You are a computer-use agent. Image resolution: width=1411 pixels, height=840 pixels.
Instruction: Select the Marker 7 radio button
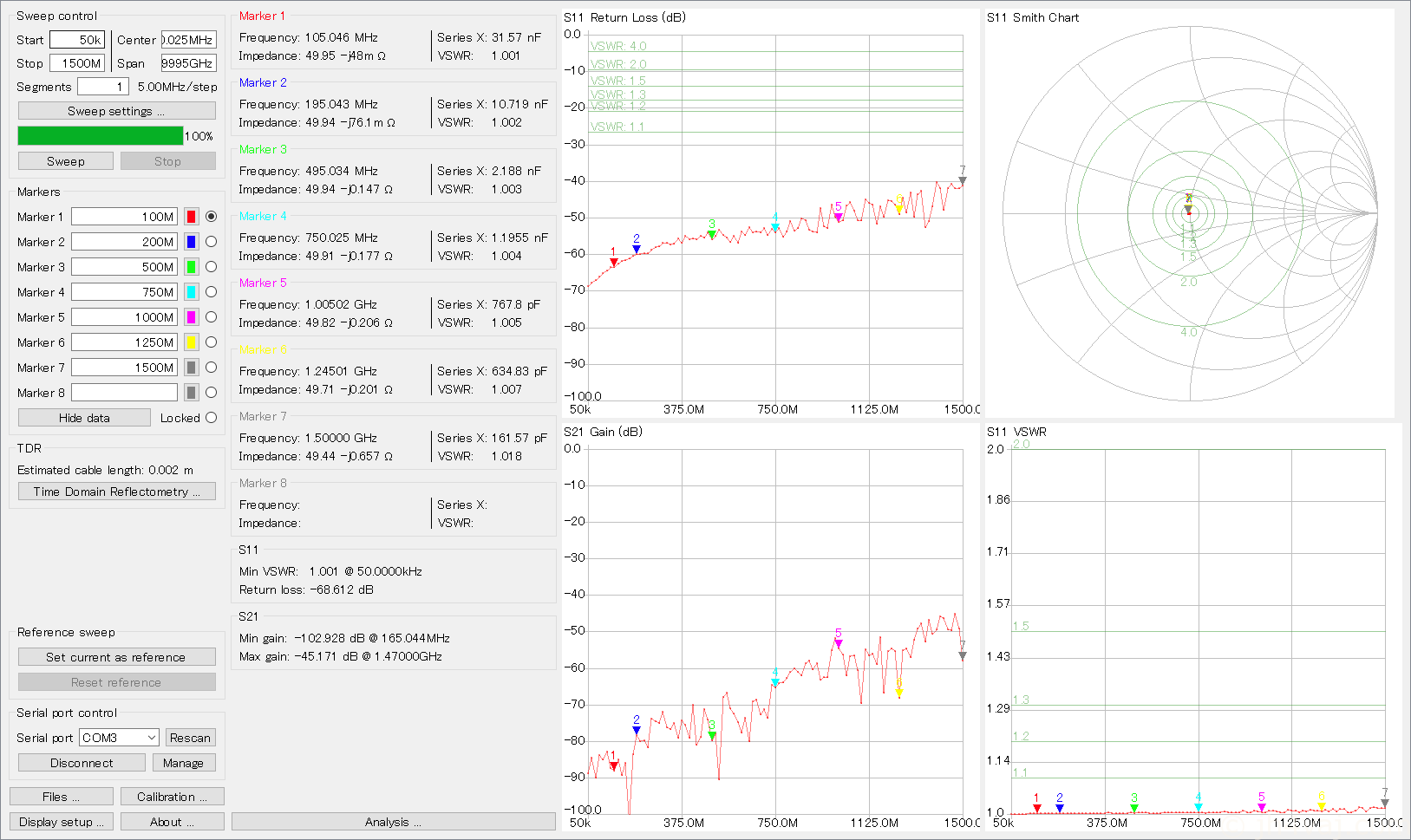pos(211,368)
